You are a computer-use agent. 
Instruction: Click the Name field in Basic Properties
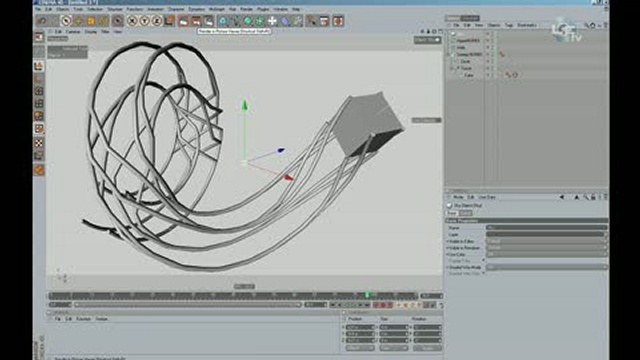(547, 228)
